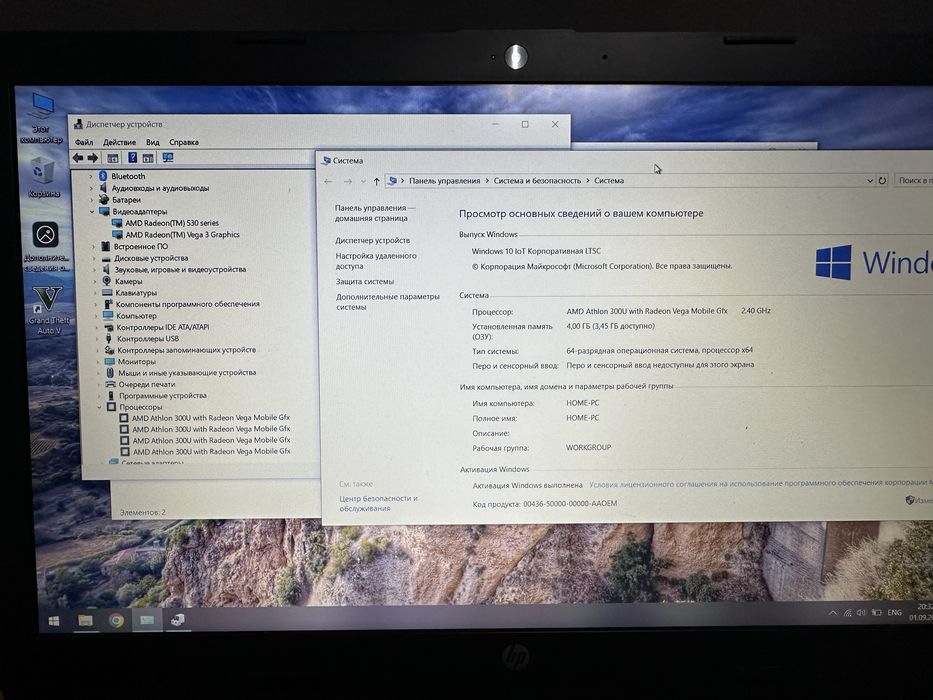
Task: Click the up arrow in Система window
Action: click(376, 181)
